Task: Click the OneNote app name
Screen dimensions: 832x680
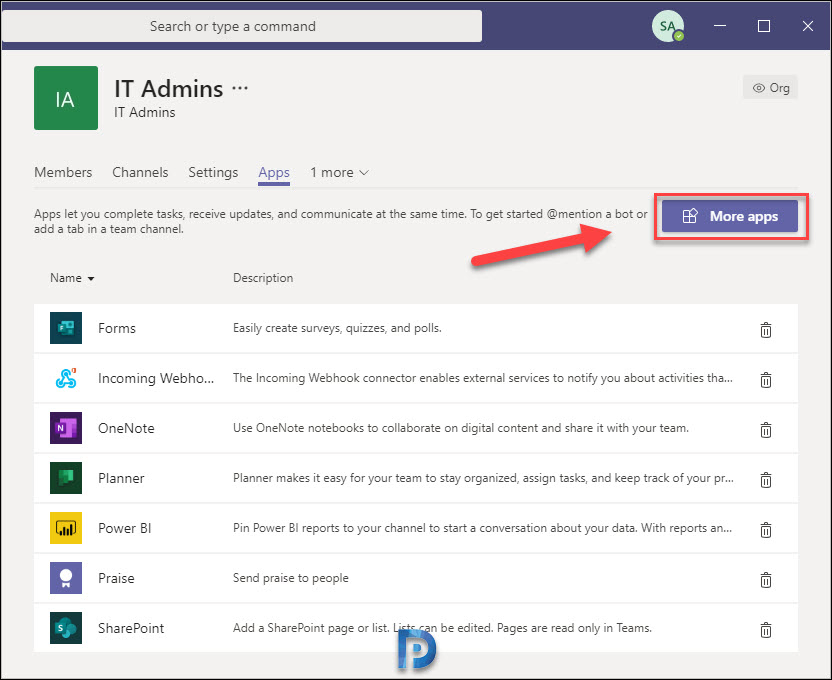Action: coord(126,428)
